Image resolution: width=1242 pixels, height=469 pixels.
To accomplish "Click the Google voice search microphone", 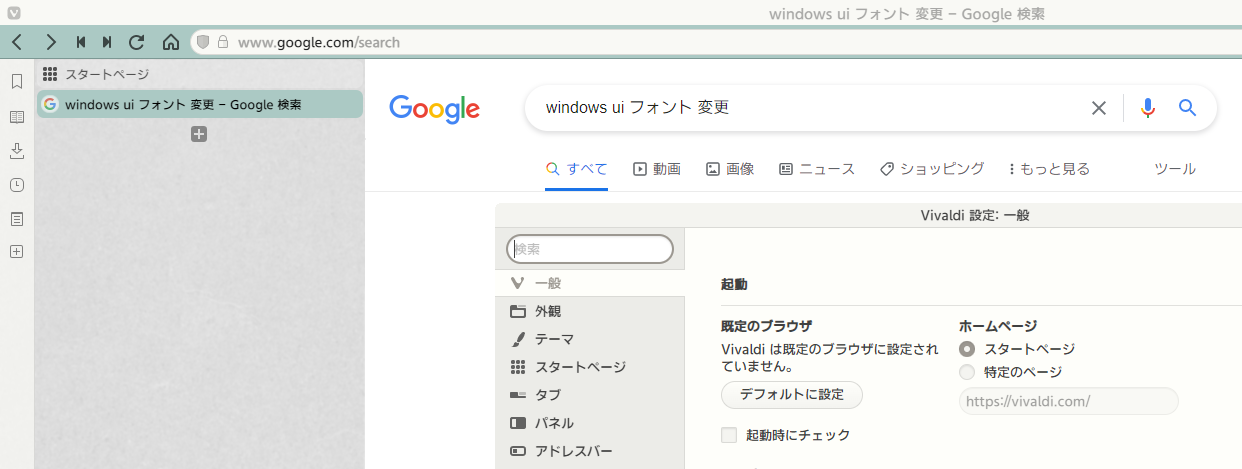I will (1147, 108).
